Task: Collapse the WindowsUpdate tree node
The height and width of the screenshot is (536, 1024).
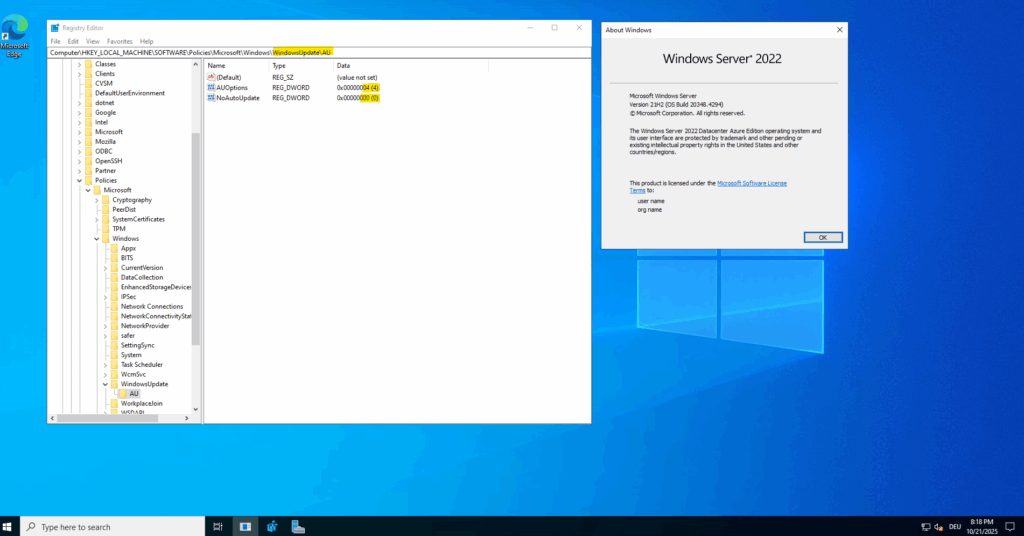Action: coord(104,384)
